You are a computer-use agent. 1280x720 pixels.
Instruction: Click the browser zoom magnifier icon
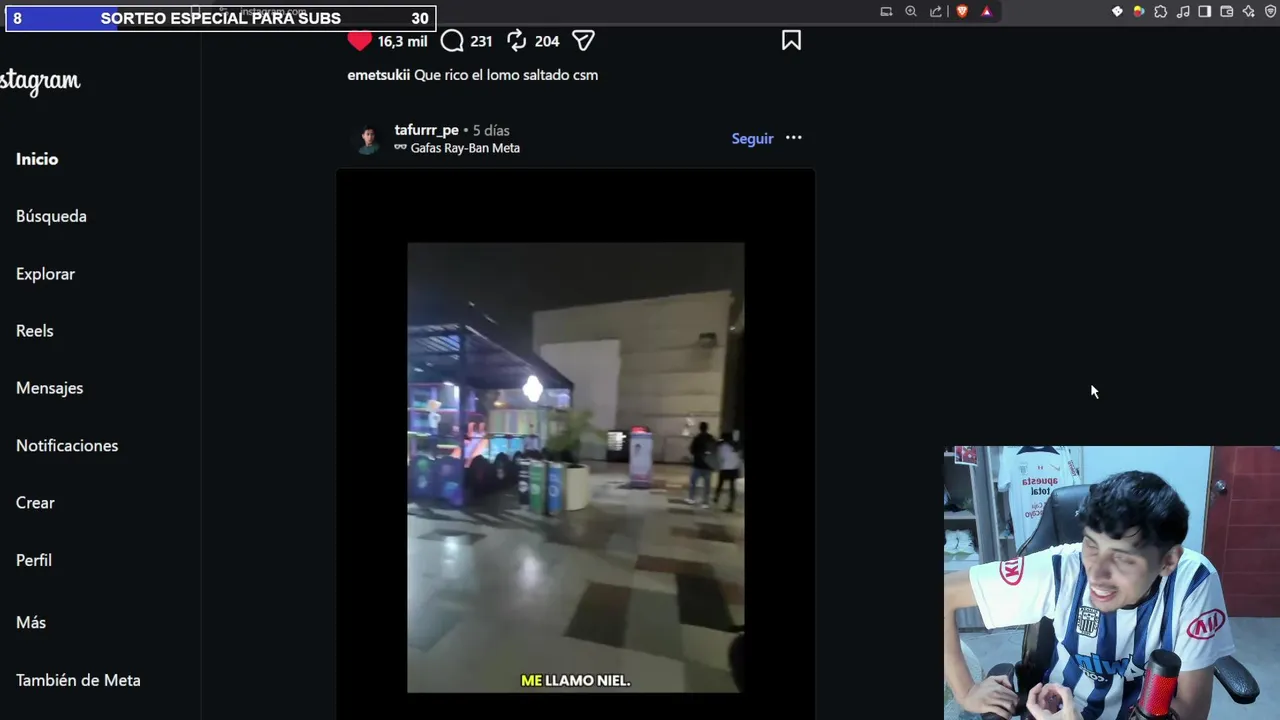[x=911, y=12]
